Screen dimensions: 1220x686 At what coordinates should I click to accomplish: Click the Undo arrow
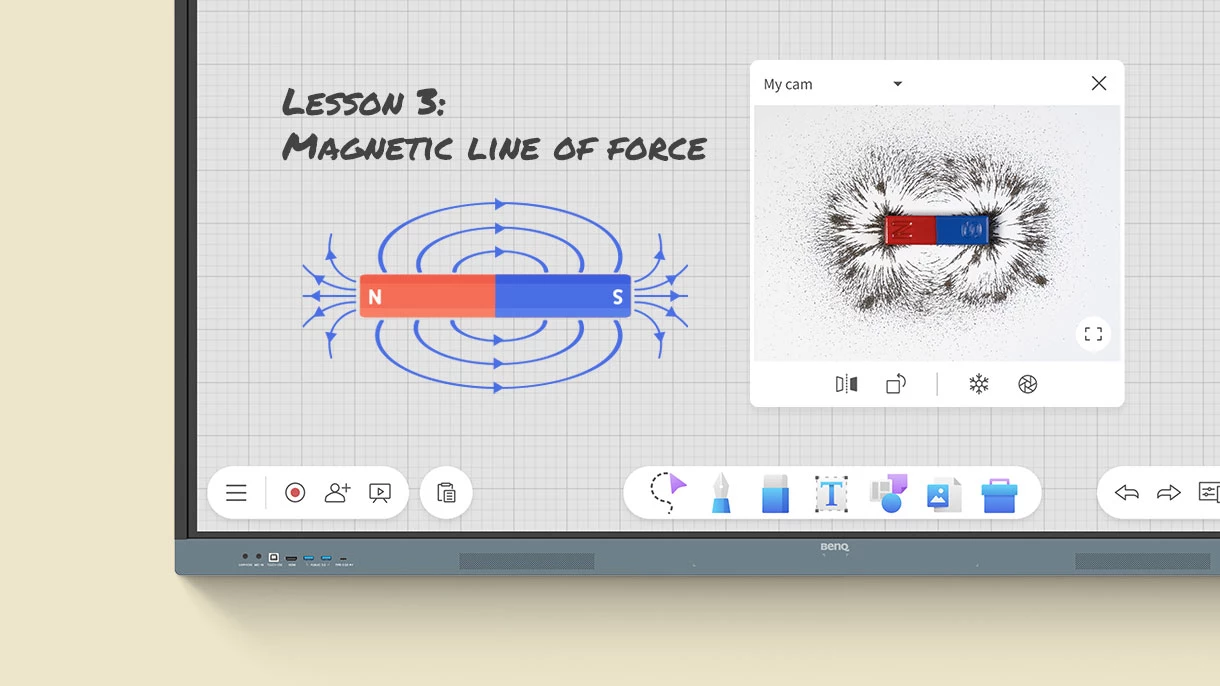[1127, 492]
